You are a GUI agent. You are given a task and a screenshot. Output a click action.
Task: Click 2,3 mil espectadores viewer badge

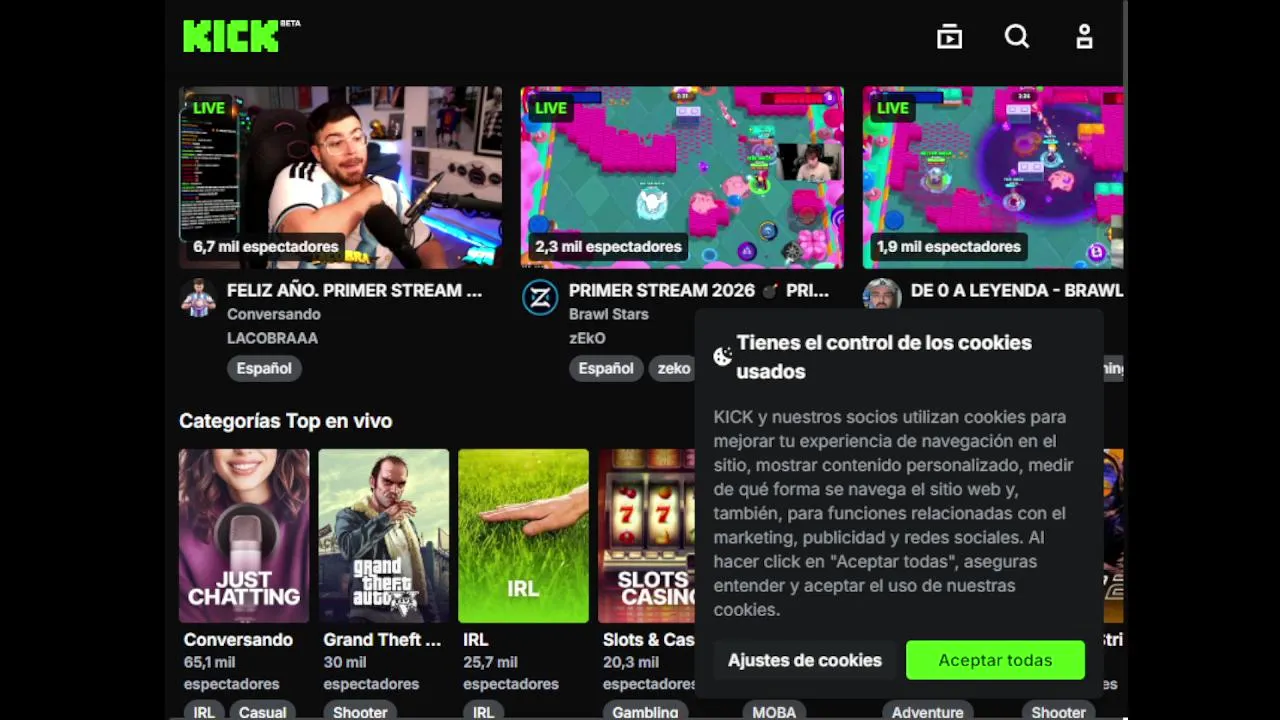click(x=608, y=247)
